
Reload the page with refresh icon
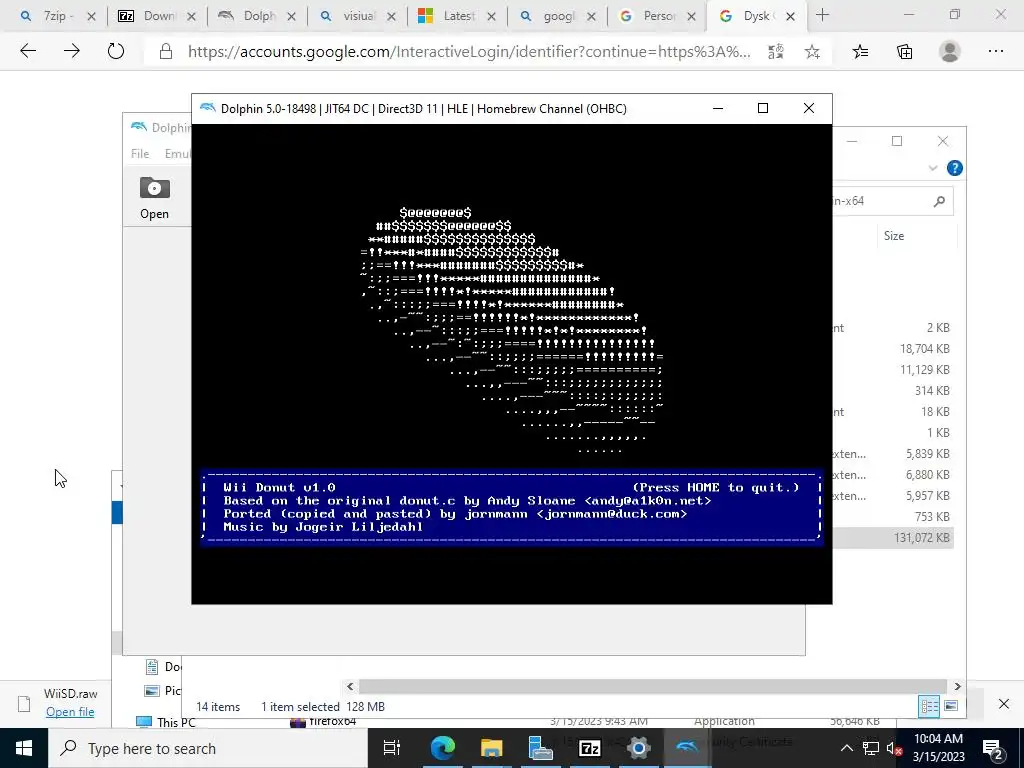pos(116,51)
